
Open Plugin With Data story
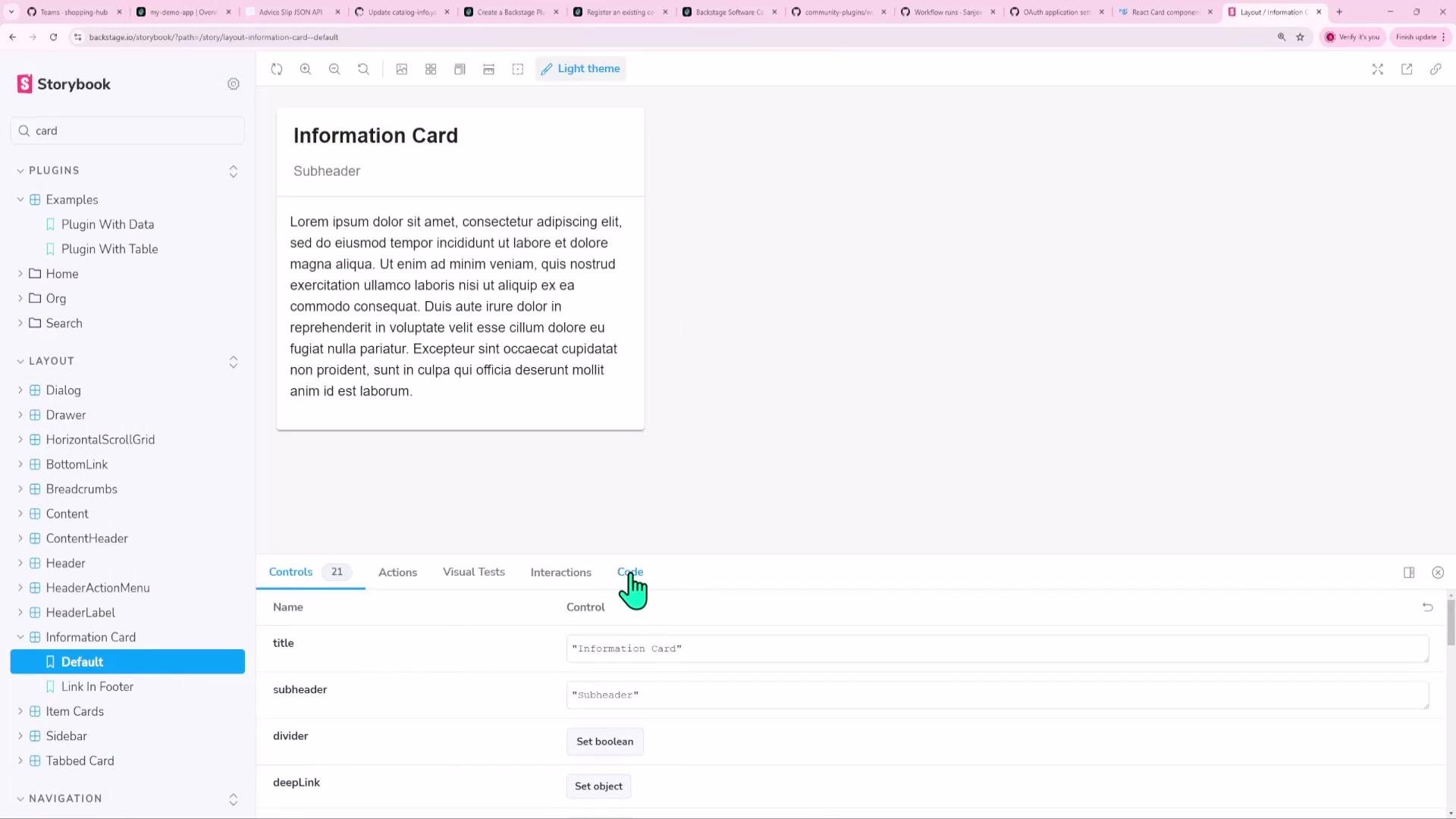(x=107, y=224)
